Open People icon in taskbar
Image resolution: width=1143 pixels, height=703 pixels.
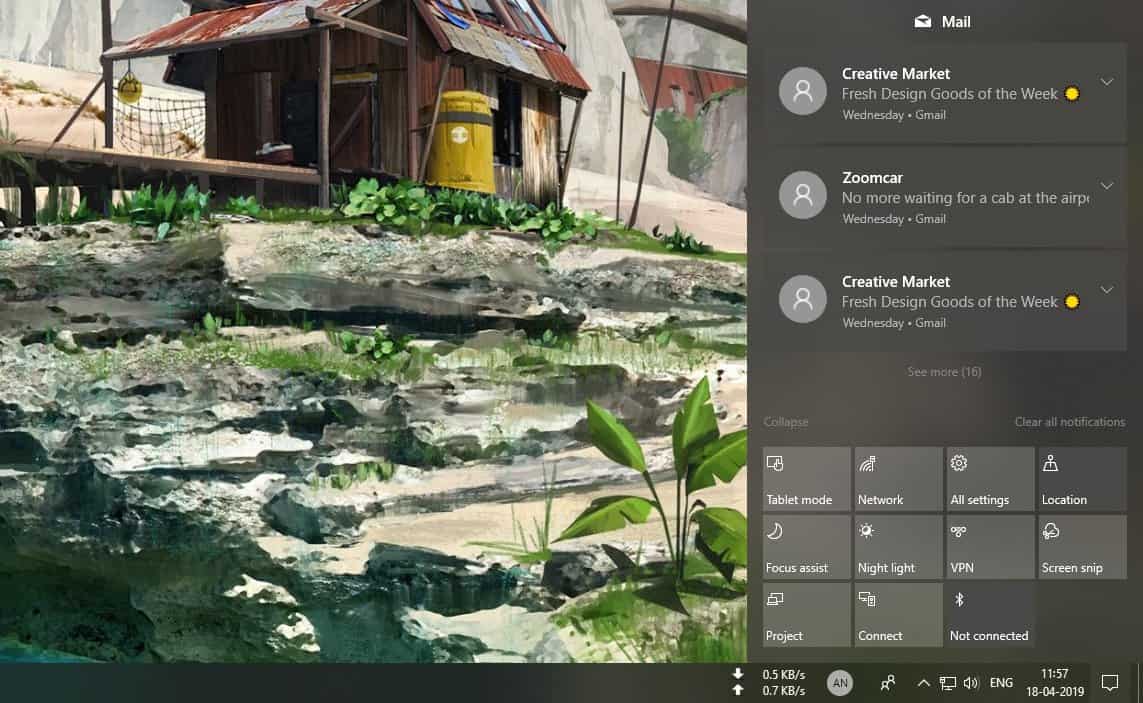pos(888,683)
